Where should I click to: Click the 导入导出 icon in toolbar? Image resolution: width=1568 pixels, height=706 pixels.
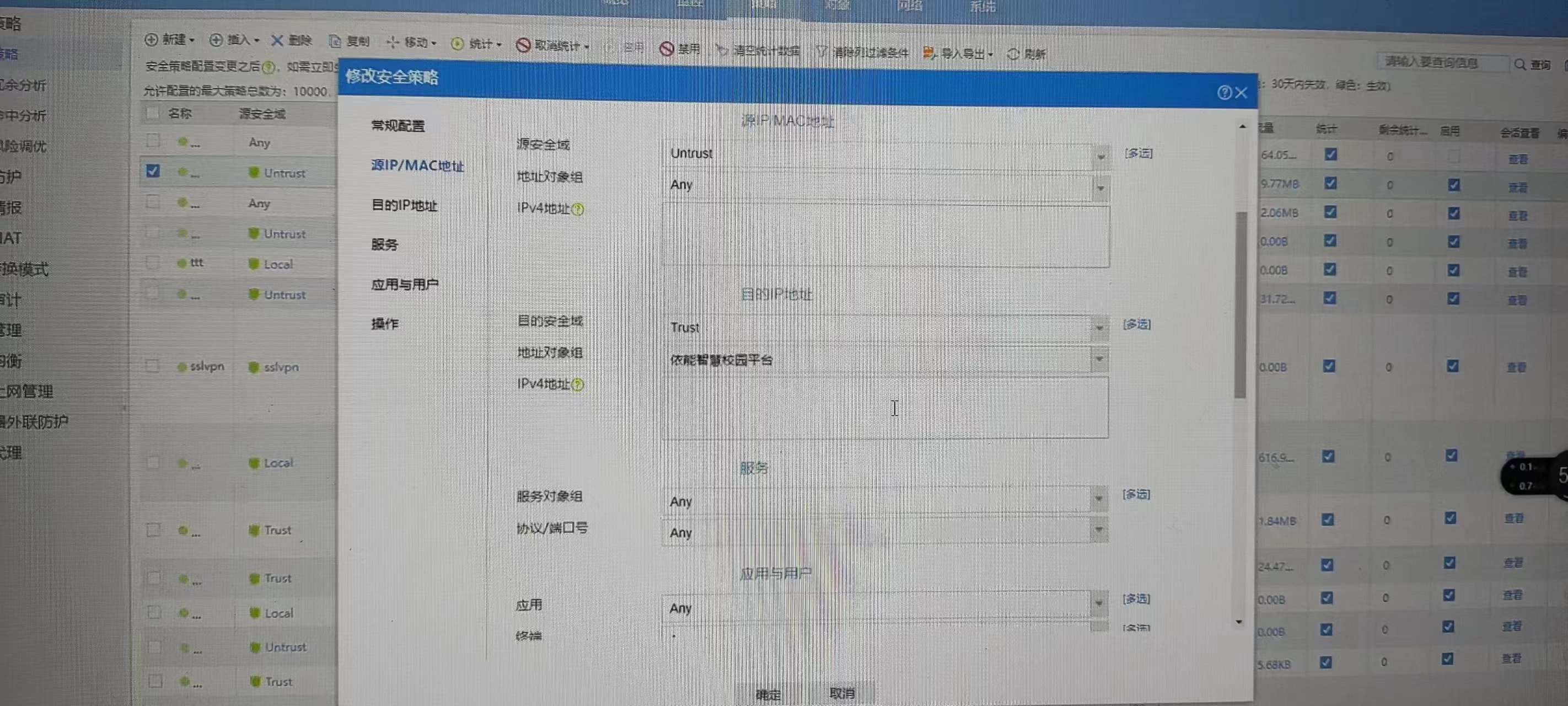(x=929, y=53)
